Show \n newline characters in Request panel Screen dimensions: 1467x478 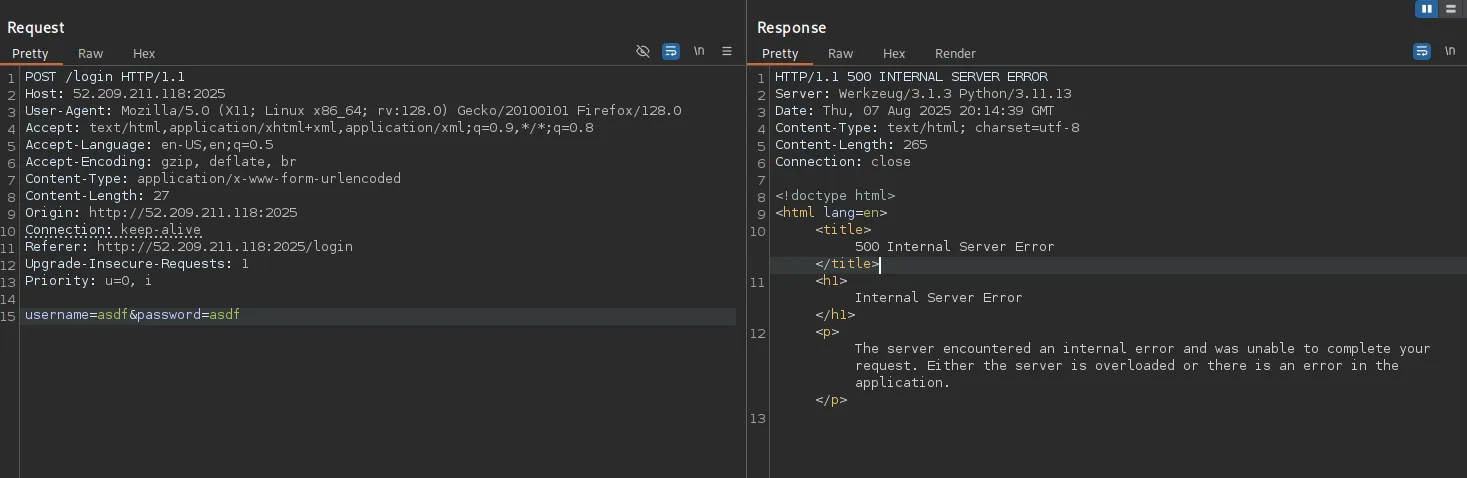point(699,52)
